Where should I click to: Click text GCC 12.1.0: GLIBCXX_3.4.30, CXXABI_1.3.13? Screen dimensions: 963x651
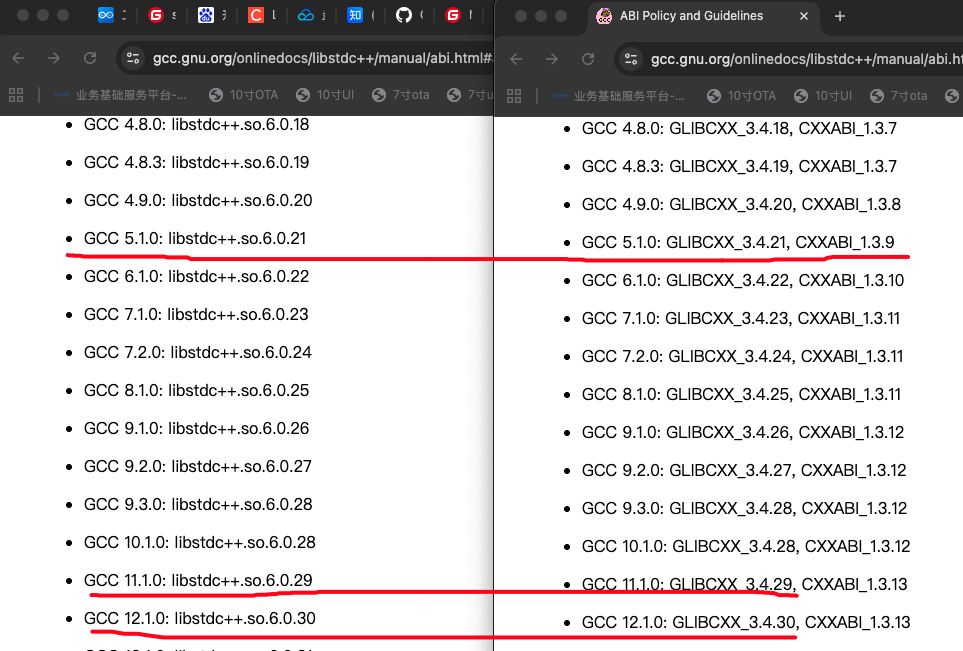point(746,623)
